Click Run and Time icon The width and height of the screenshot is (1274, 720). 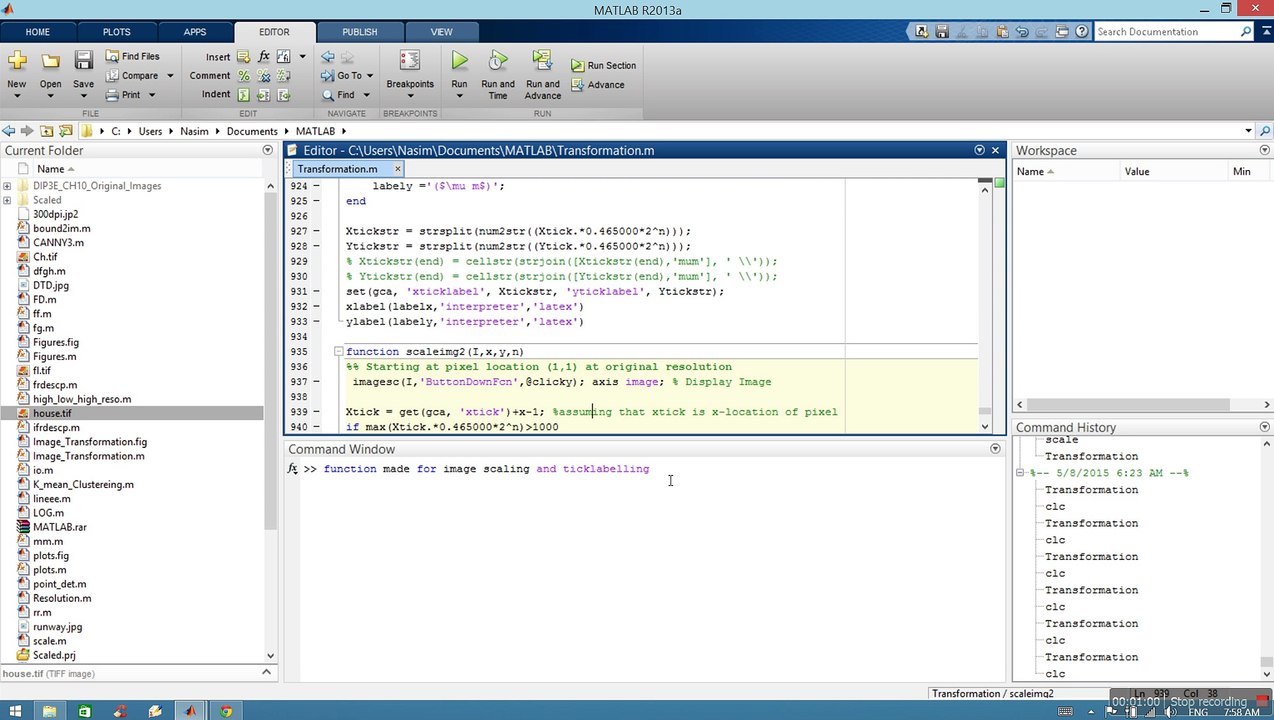[x=498, y=62]
